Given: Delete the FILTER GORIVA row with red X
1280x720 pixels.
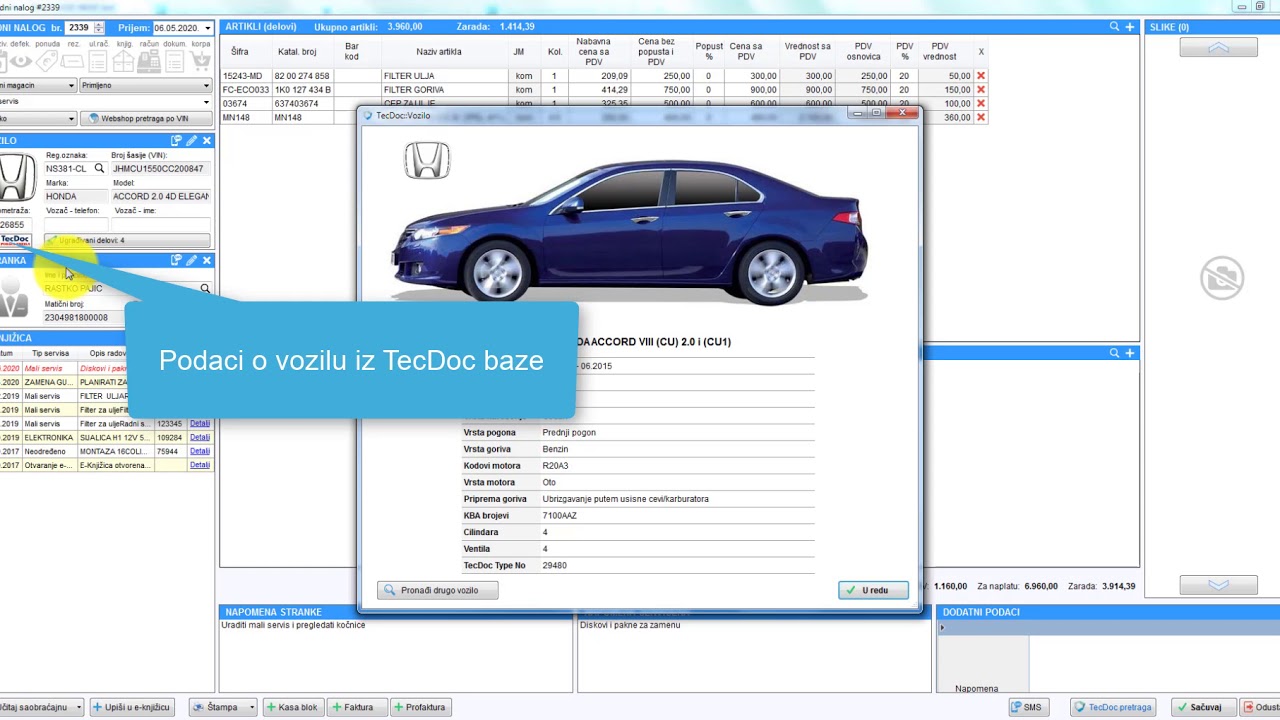Looking at the screenshot, I should coord(981,90).
